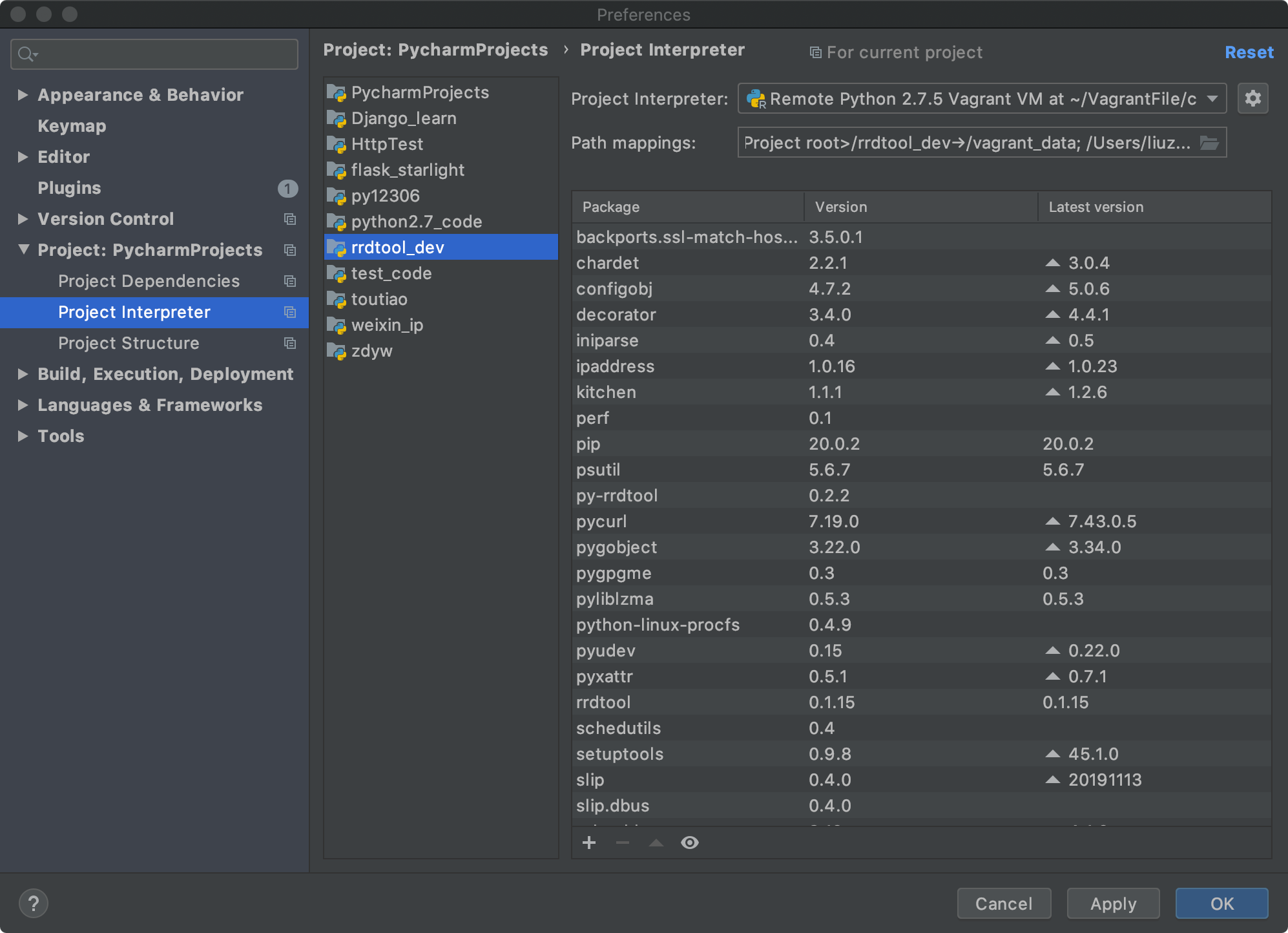Click the Apply button
Viewport: 1288px width, 933px height.
coord(1112,903)
